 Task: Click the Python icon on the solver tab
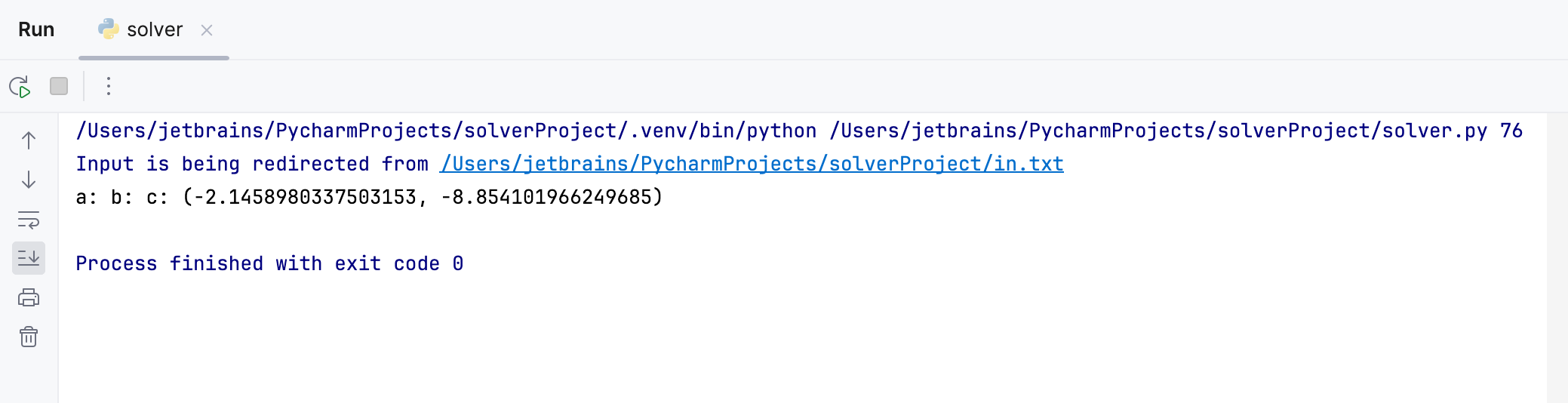(x=109, y=29)
